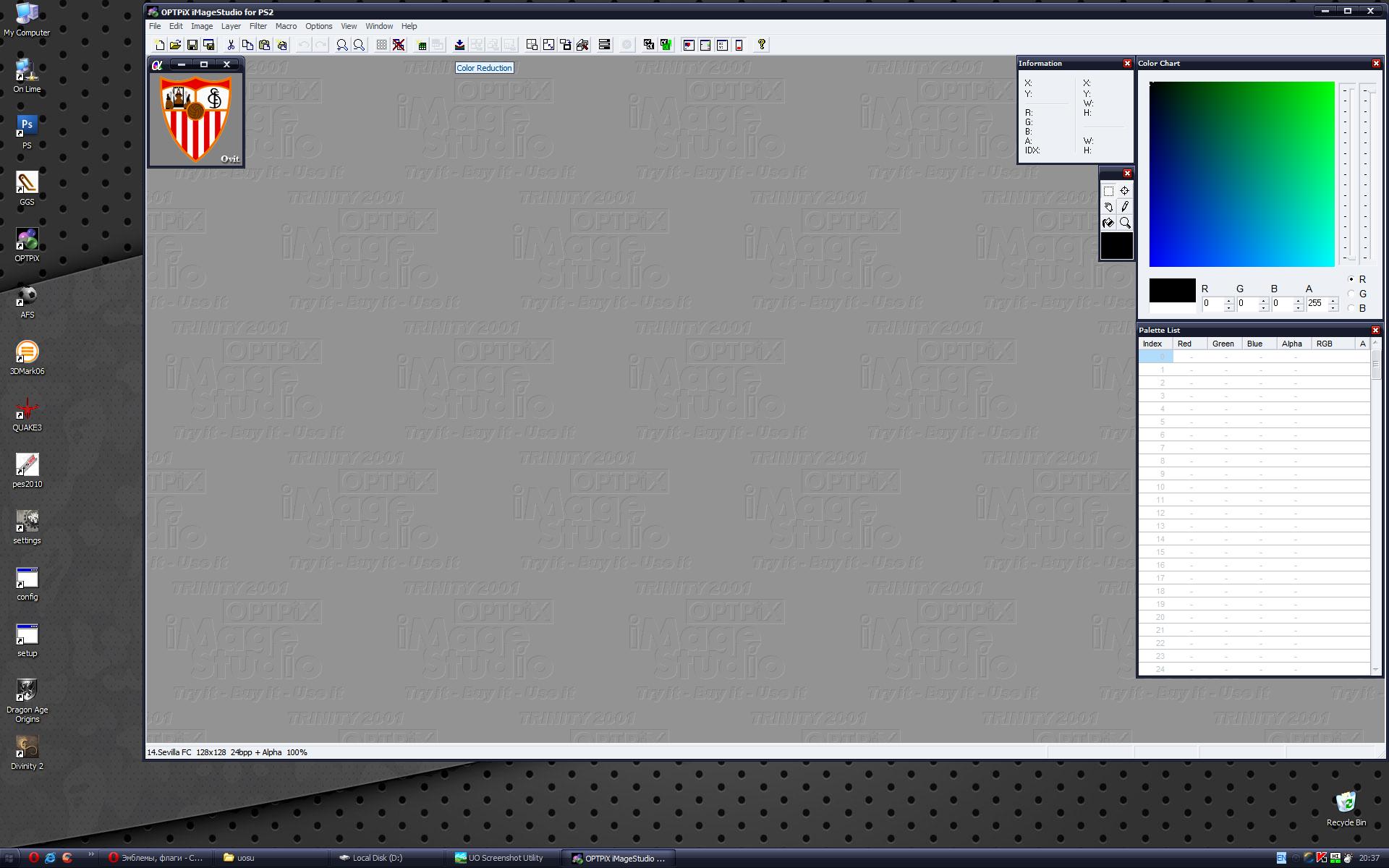Click the crossed-out grid toolbar icon
The width and height of the screenshot is (1389, 868).
tap(398, 45)
